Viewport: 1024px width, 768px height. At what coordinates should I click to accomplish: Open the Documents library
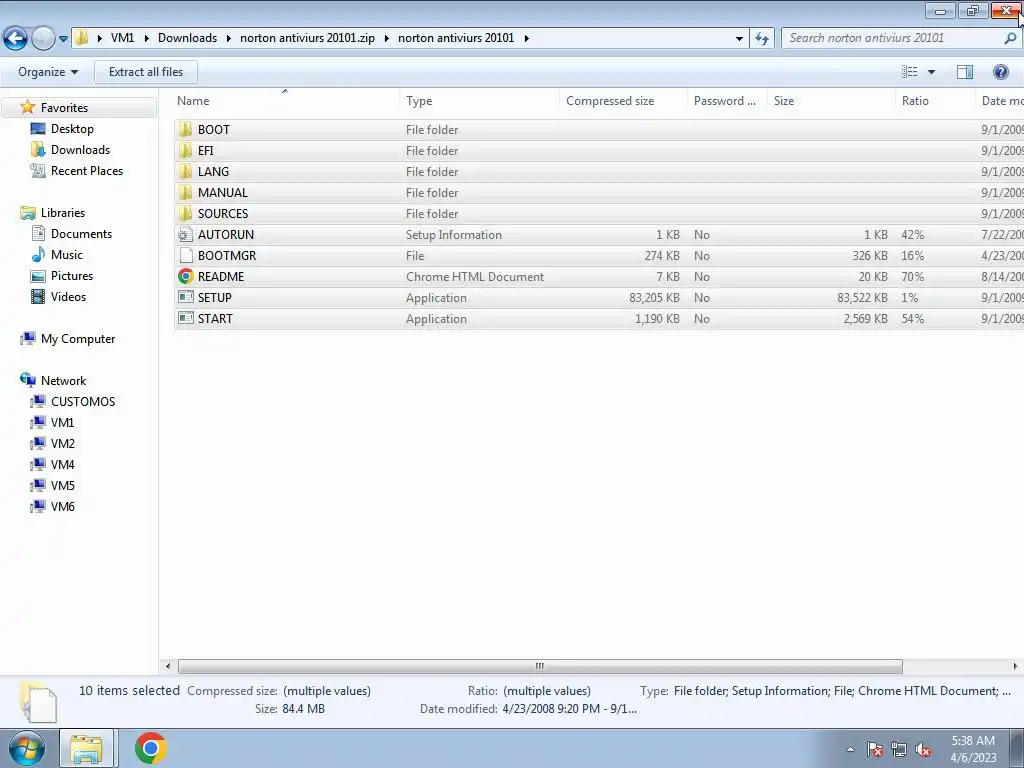point(81,234)
